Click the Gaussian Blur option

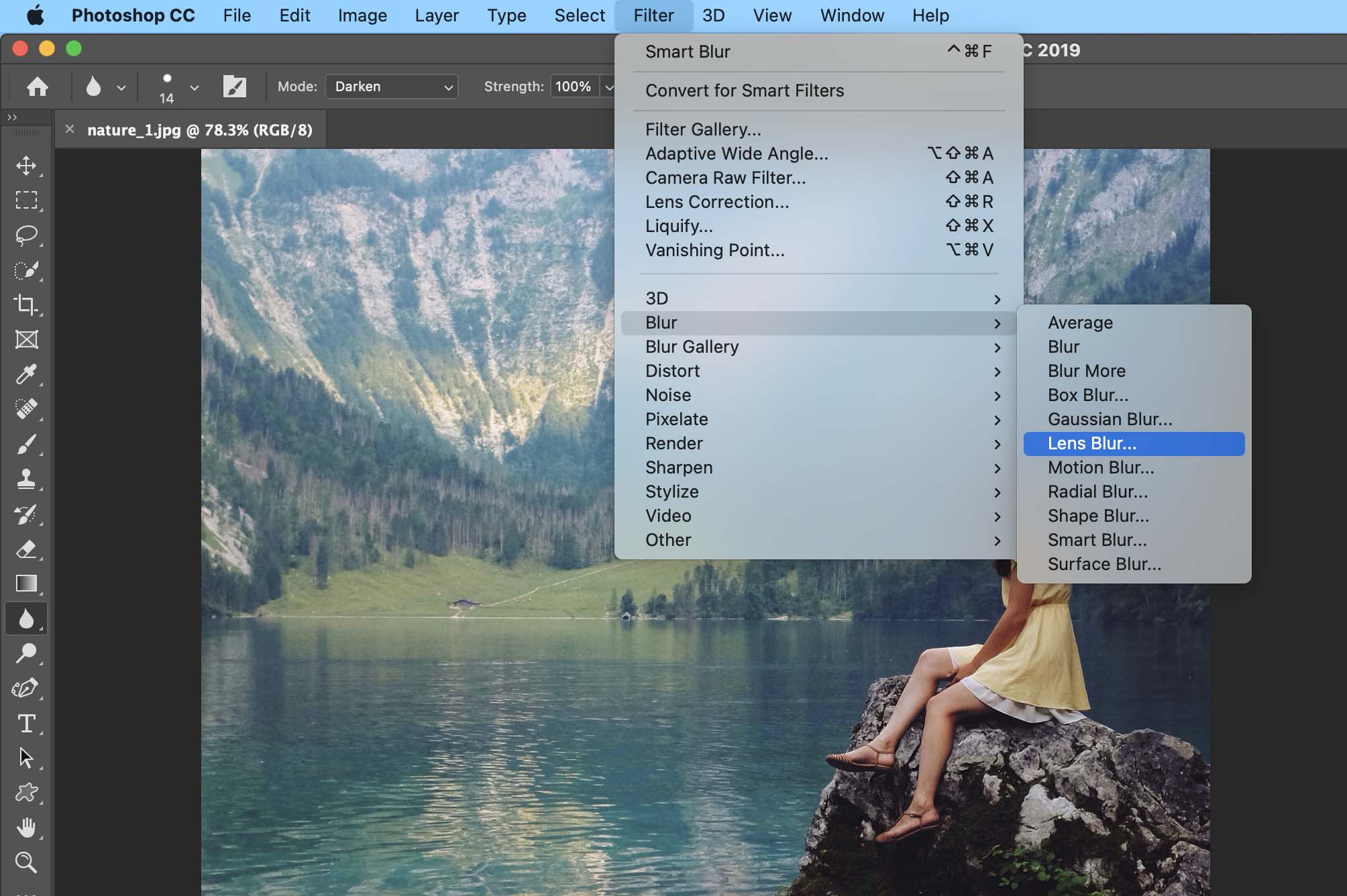click(x=1109, y=419)
